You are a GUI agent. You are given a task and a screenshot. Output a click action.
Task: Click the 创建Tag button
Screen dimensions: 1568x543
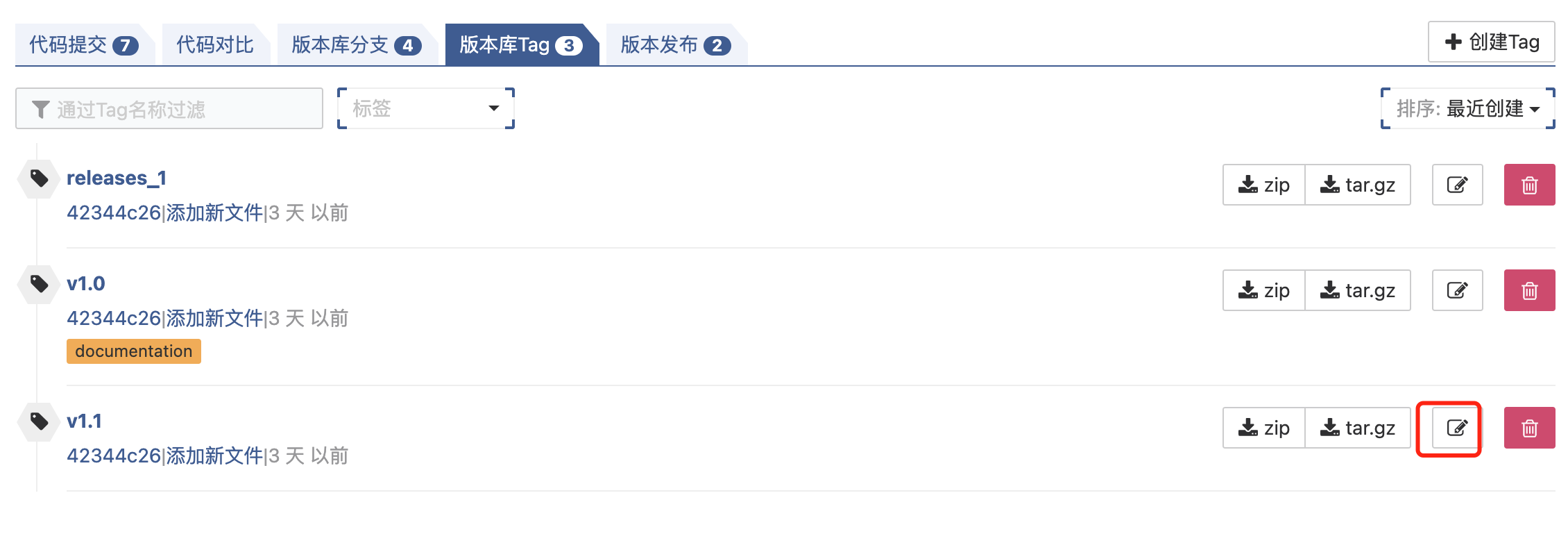pyautogui.click(x=1491, y=42)
